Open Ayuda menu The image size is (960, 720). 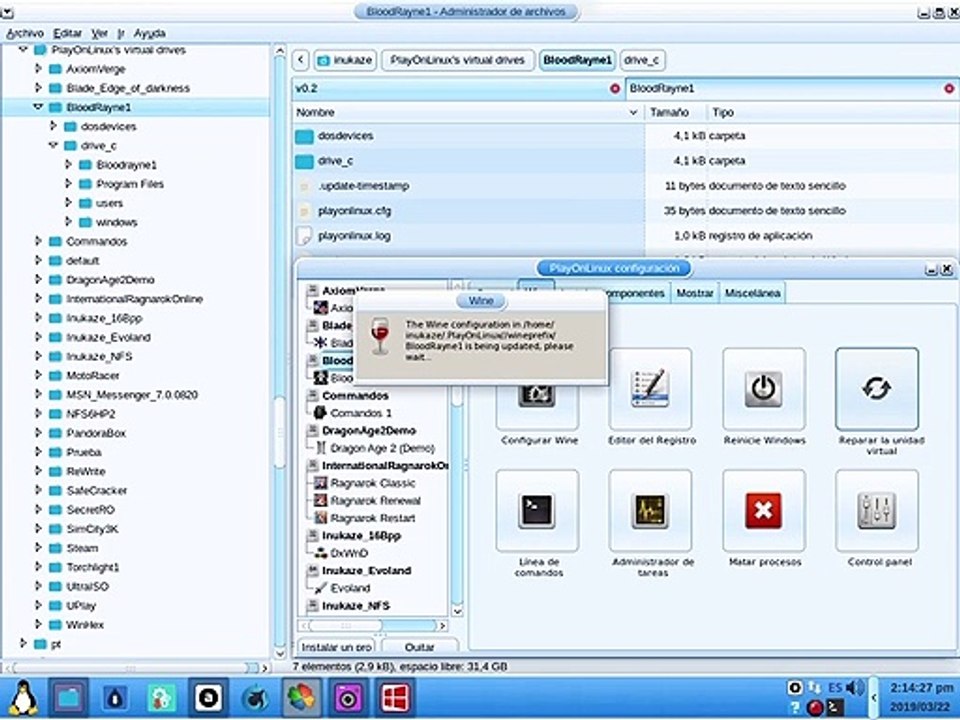tap(149, 33)
